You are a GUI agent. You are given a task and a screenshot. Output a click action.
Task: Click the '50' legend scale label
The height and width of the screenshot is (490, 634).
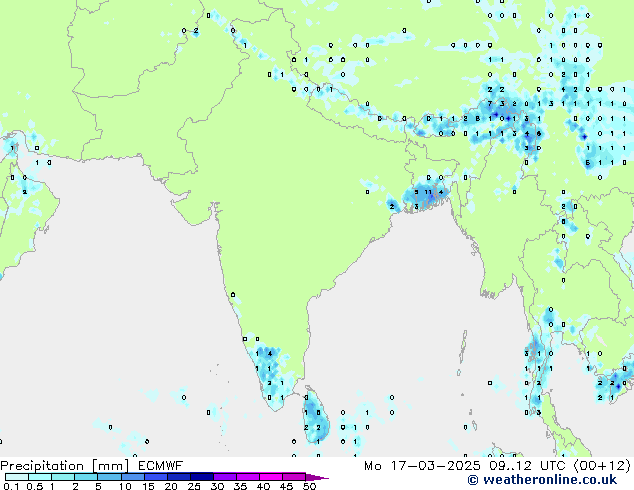click(x=309, y=486)
